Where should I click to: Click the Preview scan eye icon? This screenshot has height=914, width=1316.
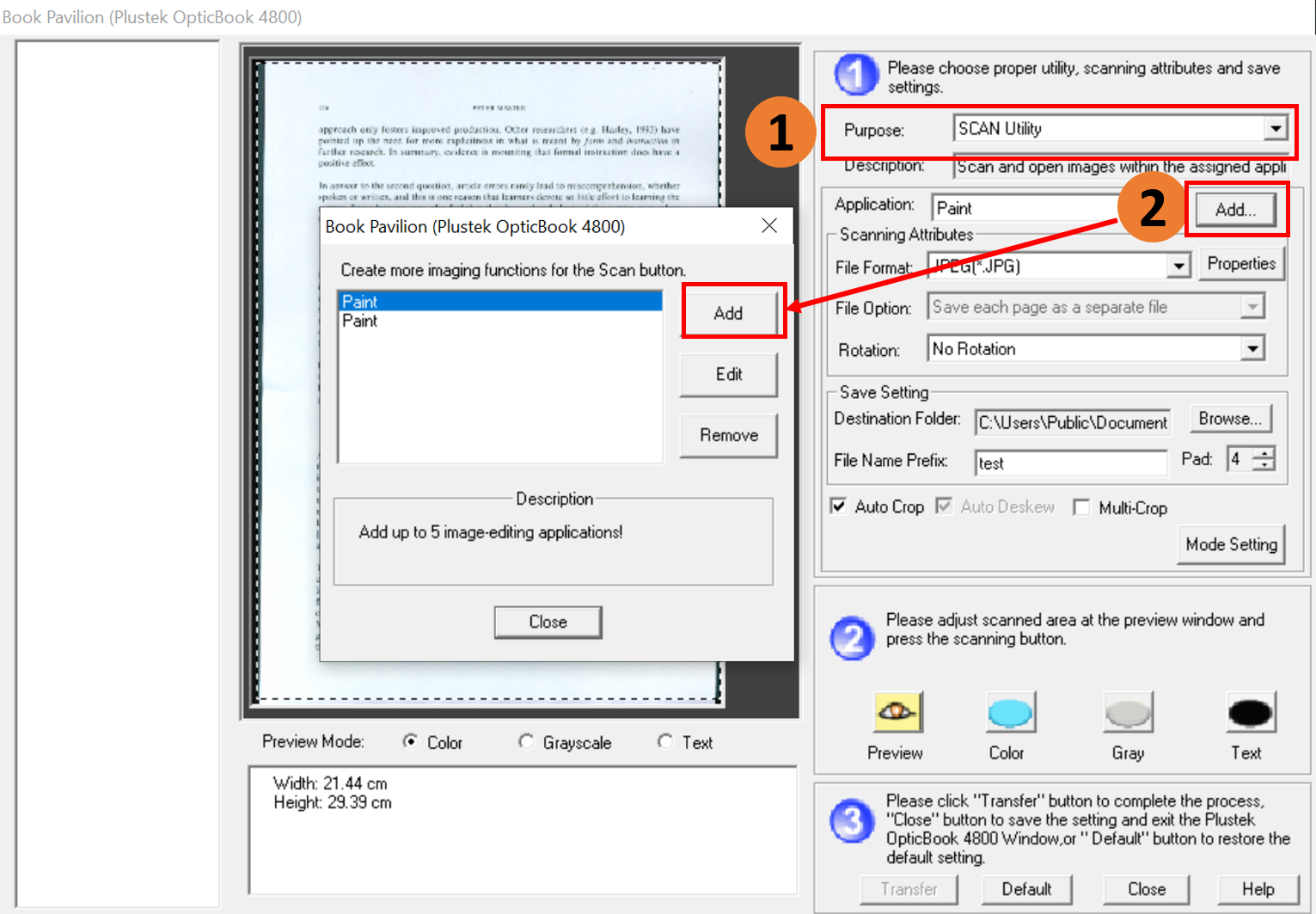pos(897,712)
